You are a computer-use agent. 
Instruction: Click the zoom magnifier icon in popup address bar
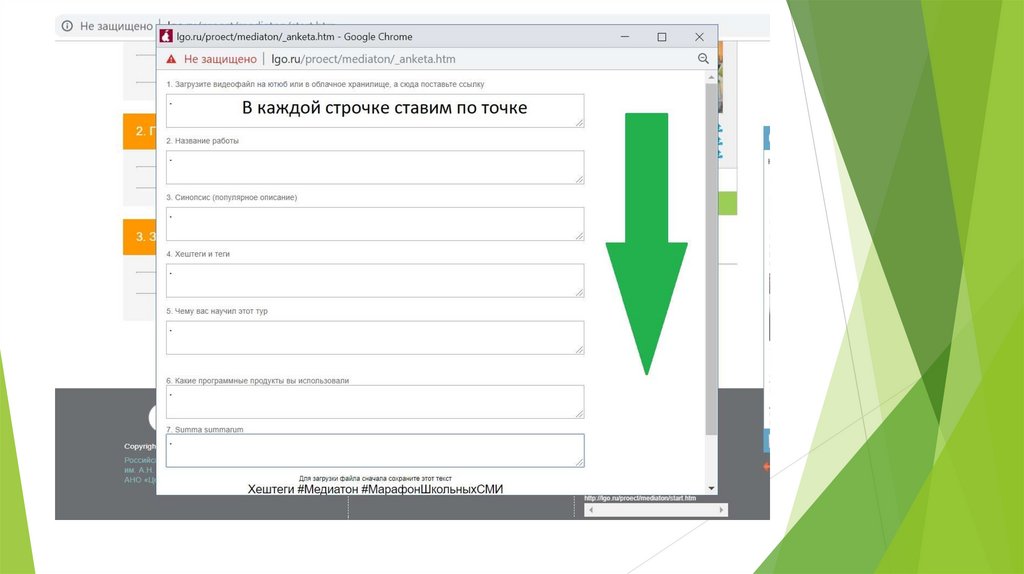click(x=703, y=59)
